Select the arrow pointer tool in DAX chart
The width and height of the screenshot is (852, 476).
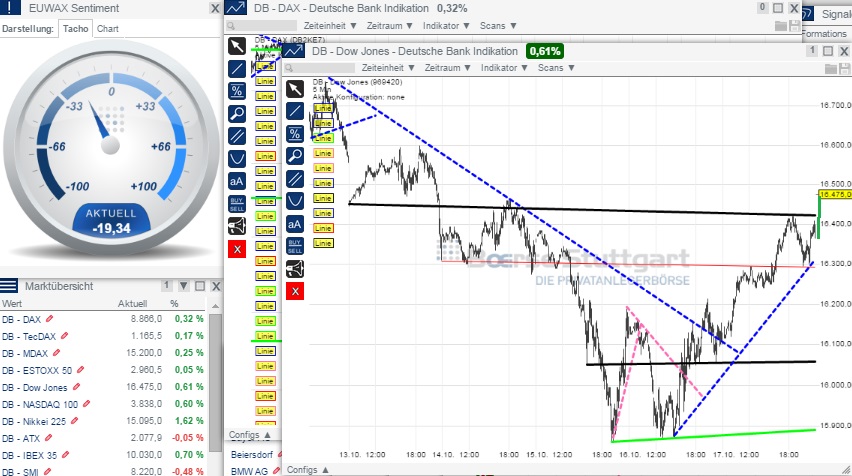point(236,46)
